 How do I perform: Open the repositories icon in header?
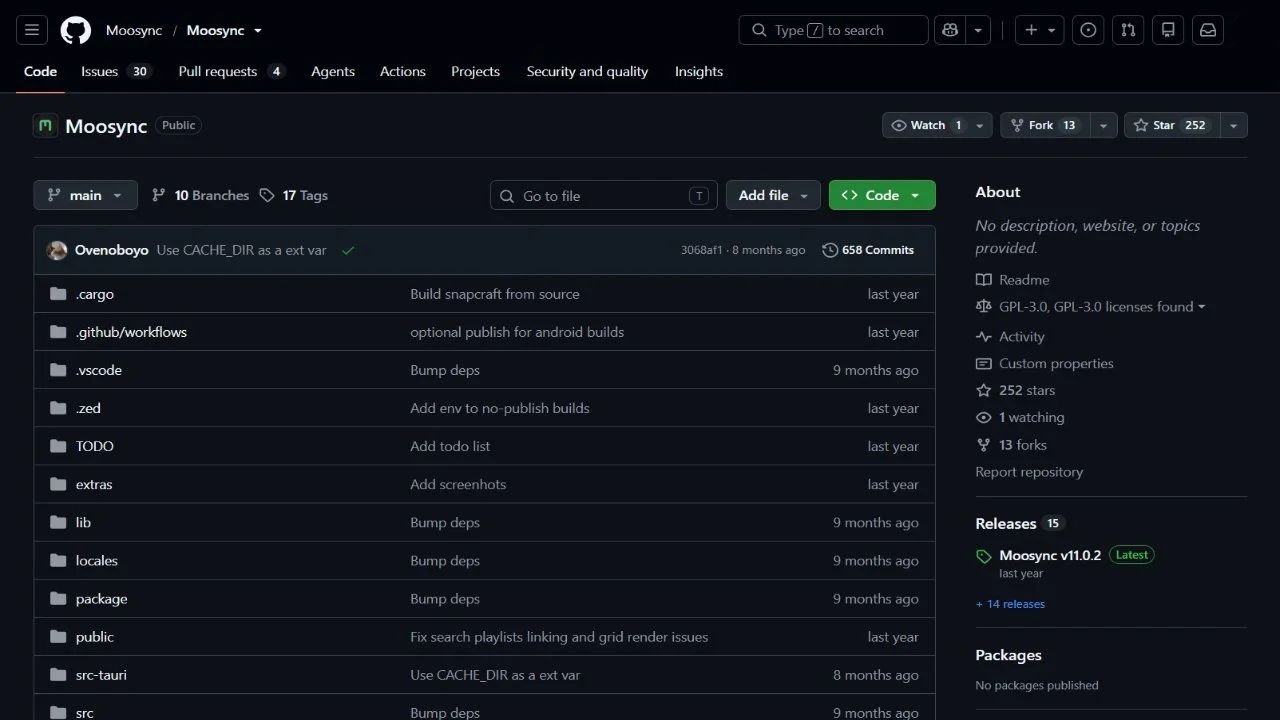pos(1168,30)
